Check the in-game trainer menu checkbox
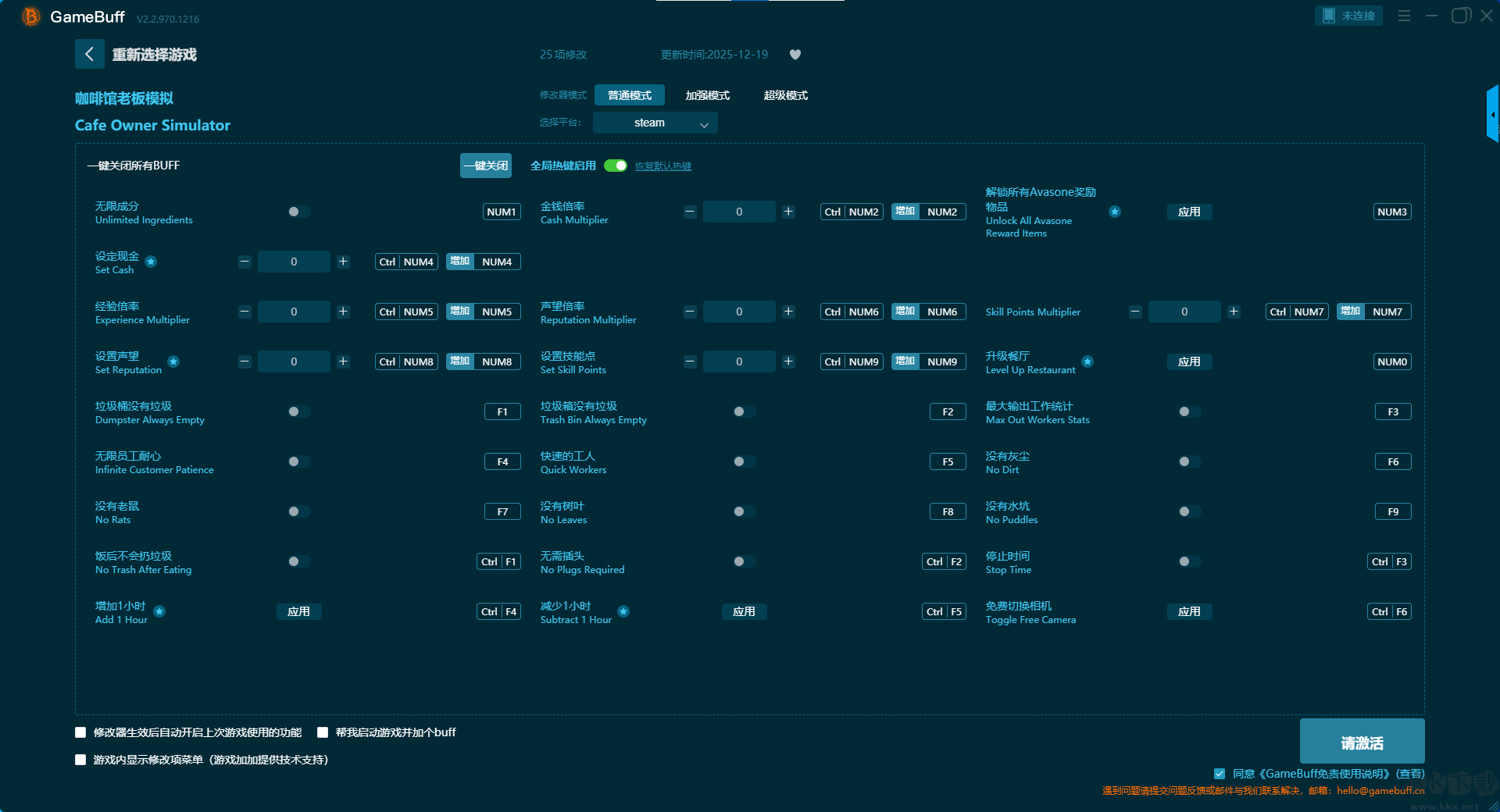1500x812 pixels. pyautogui.click(x=80, y=760)
